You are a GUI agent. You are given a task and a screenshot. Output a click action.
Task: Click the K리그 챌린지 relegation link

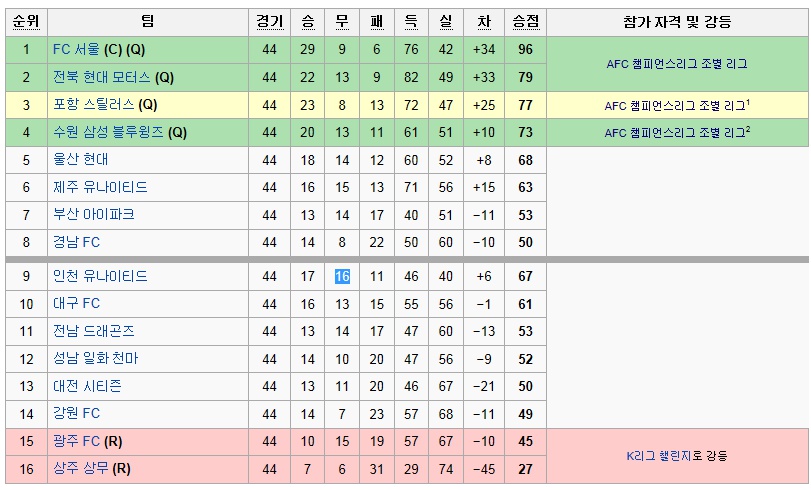pos(659,456)
